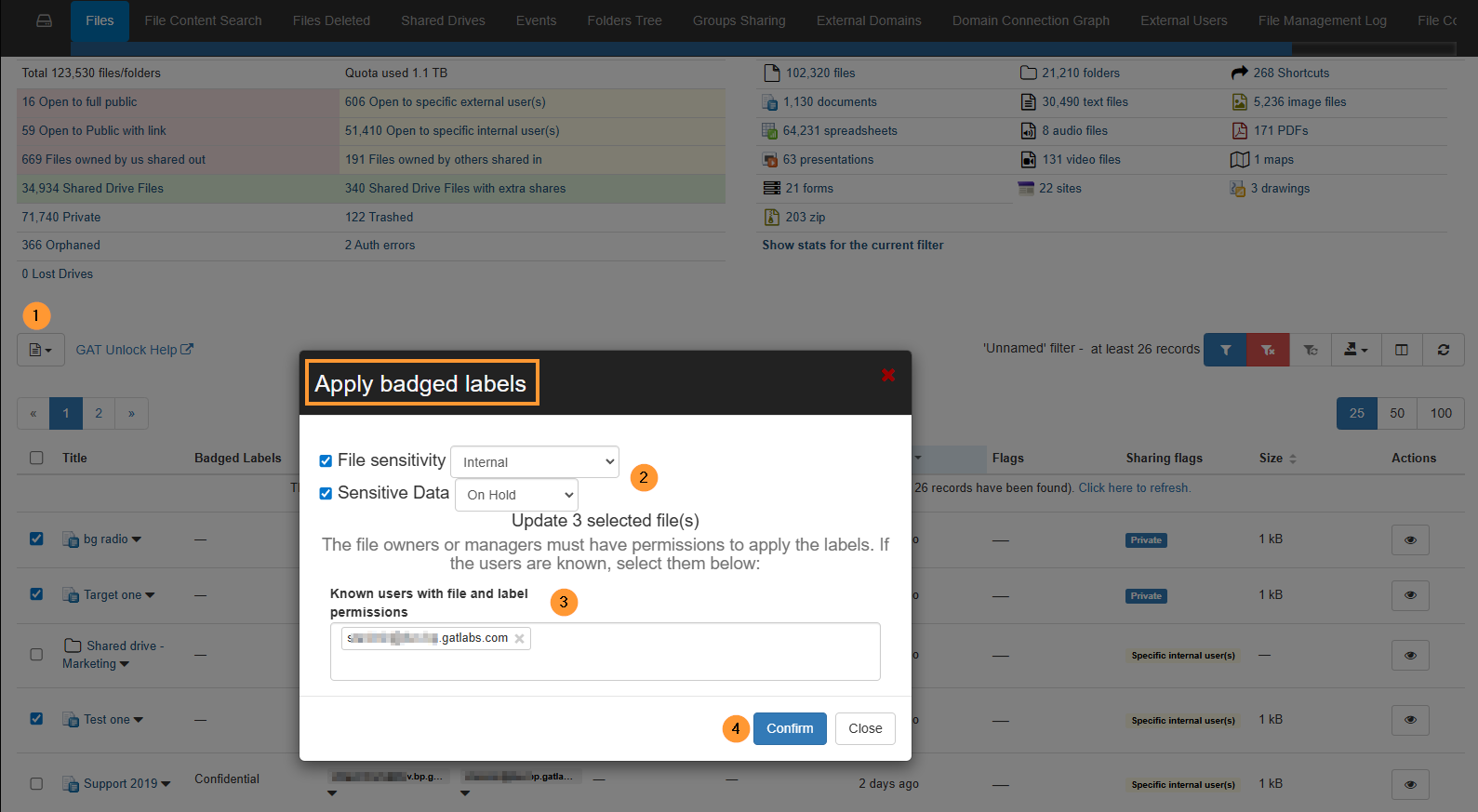
Task: Go to next page arrow in pagination
Action: (x=131, y=413)
